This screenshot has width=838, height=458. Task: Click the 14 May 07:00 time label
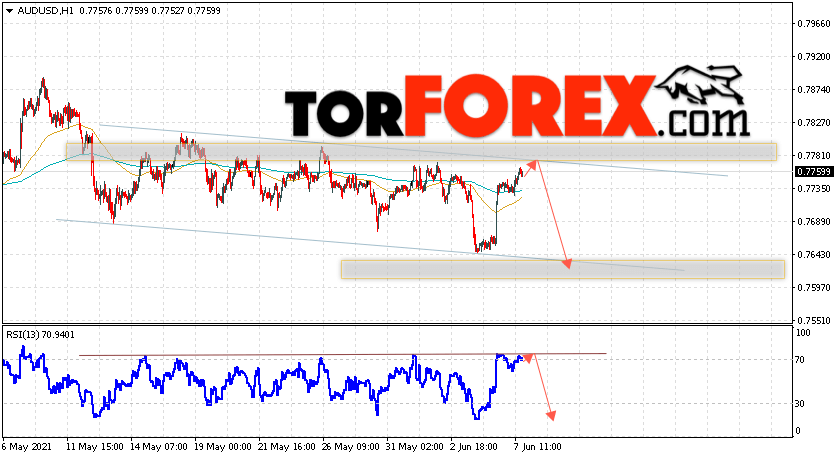point(159,446)
